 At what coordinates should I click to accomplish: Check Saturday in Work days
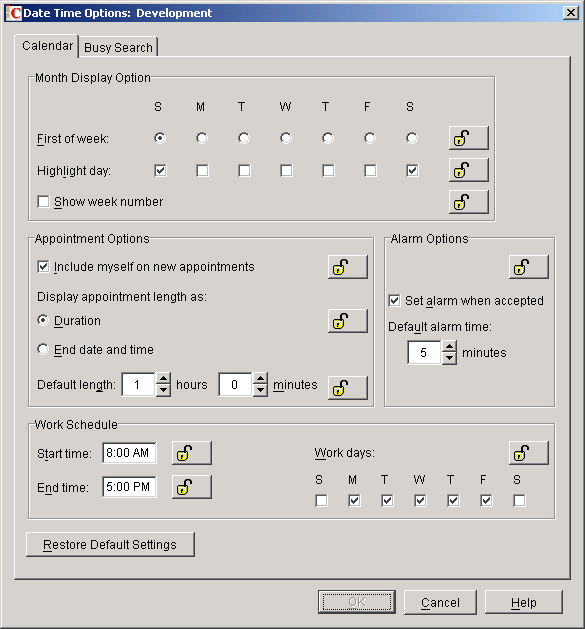coord(519,501)
